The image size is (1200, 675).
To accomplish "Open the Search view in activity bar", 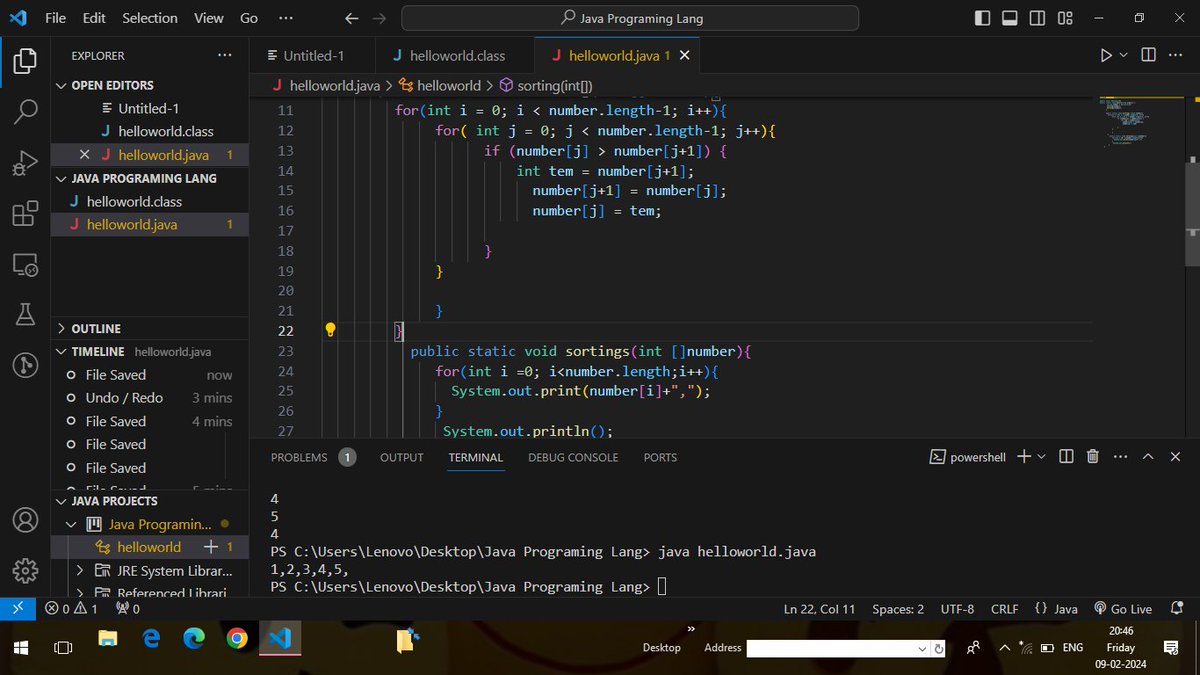I will [25, 112].
